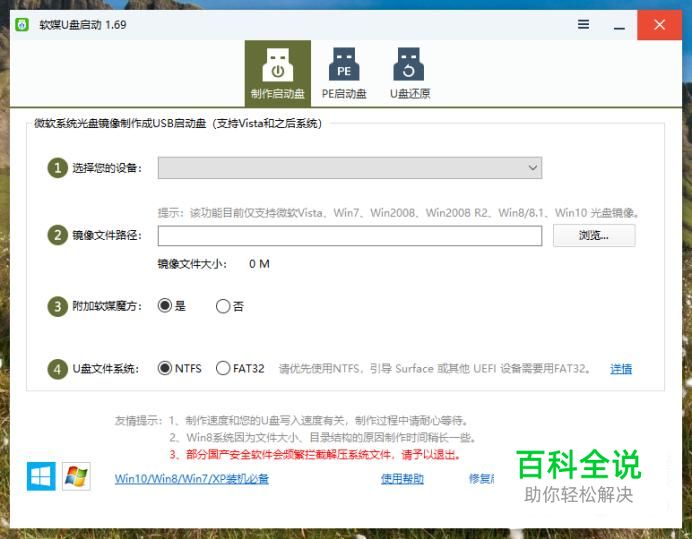Choose NTFS as U盘 file system

(x=179, y=368)
